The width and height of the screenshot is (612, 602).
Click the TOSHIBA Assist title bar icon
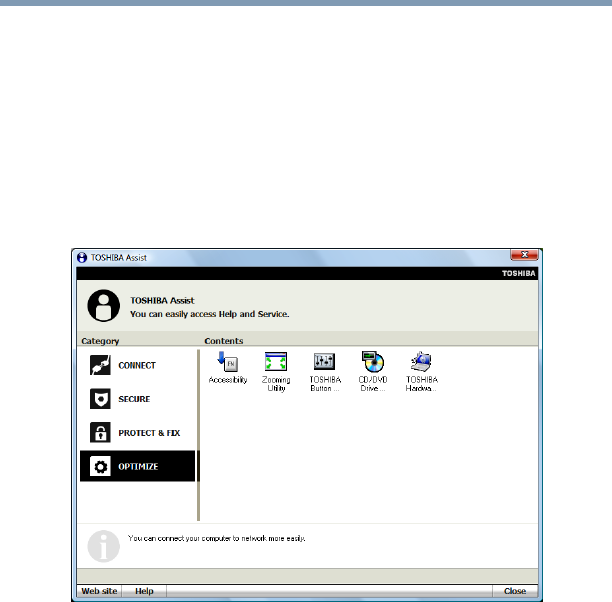(82, 258)
